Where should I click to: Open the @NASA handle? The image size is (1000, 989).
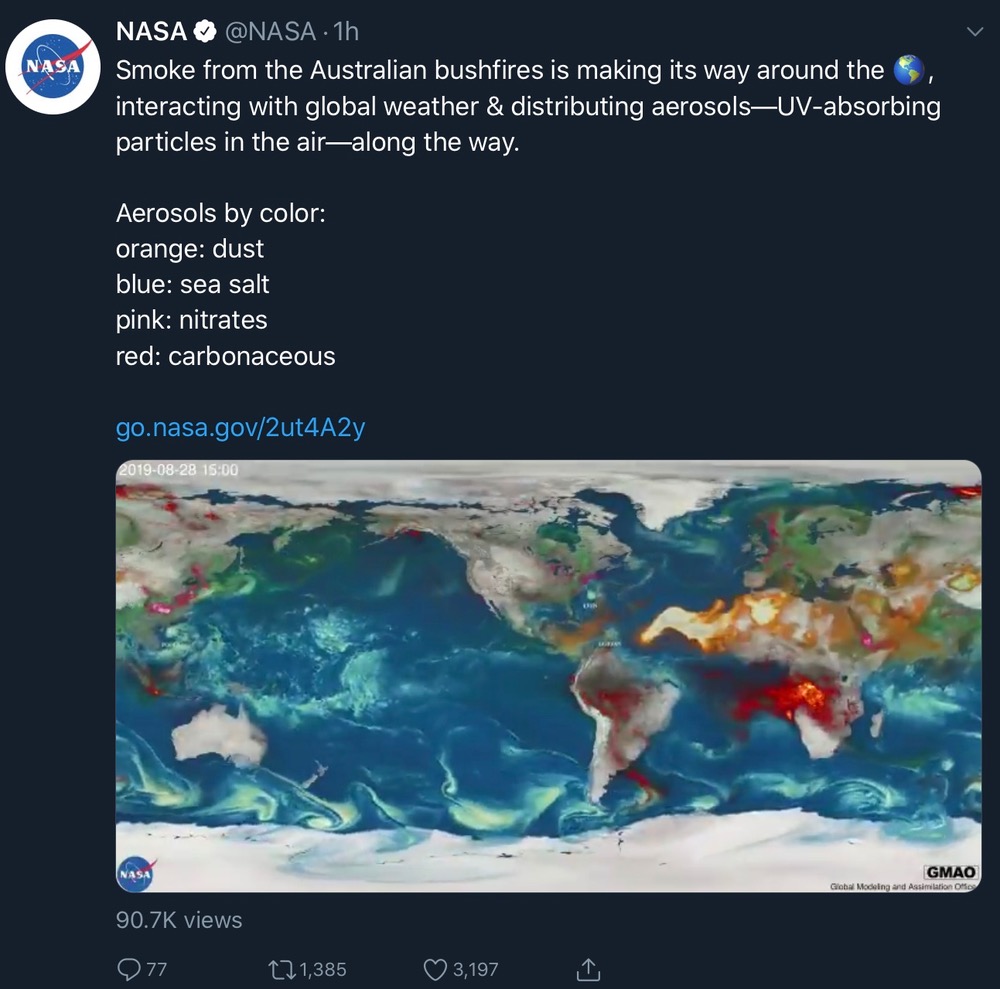pos(270,32)
